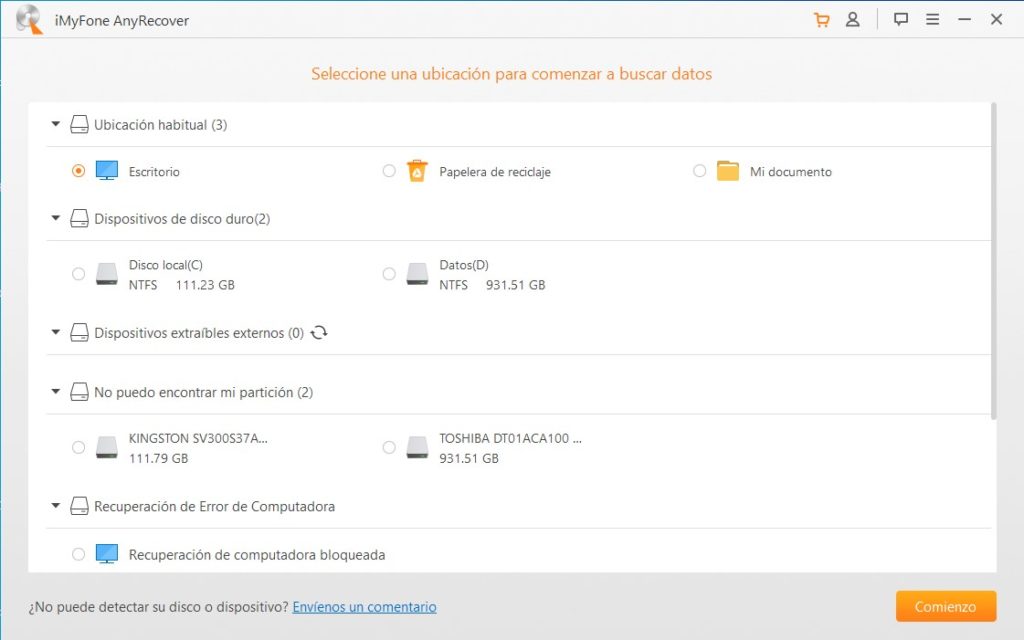Click the vertical scrollbar of location list

(x=993, y=260)
